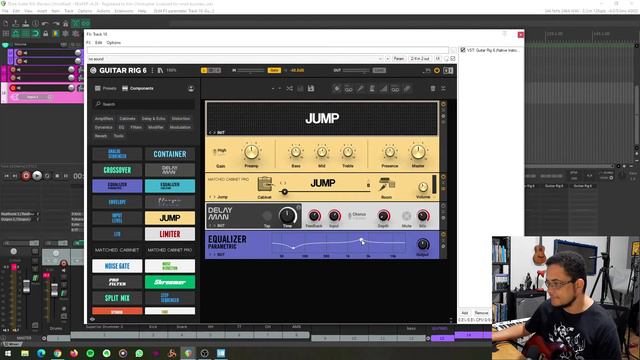Image resolution: width=640 pixels, height=360 pixels.
Task: Select the Noise Gate component tile
Action: click(117, 266)
